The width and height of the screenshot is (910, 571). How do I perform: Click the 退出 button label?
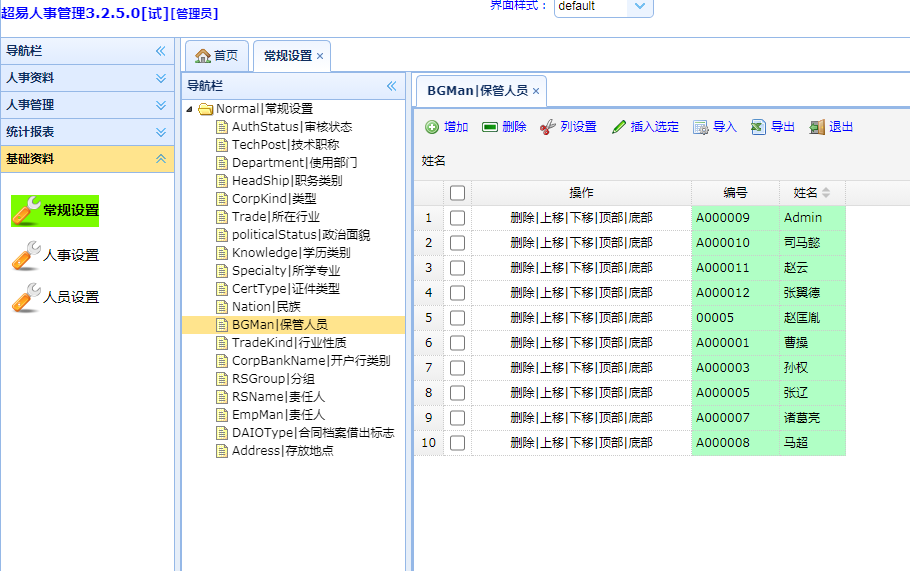841,127
